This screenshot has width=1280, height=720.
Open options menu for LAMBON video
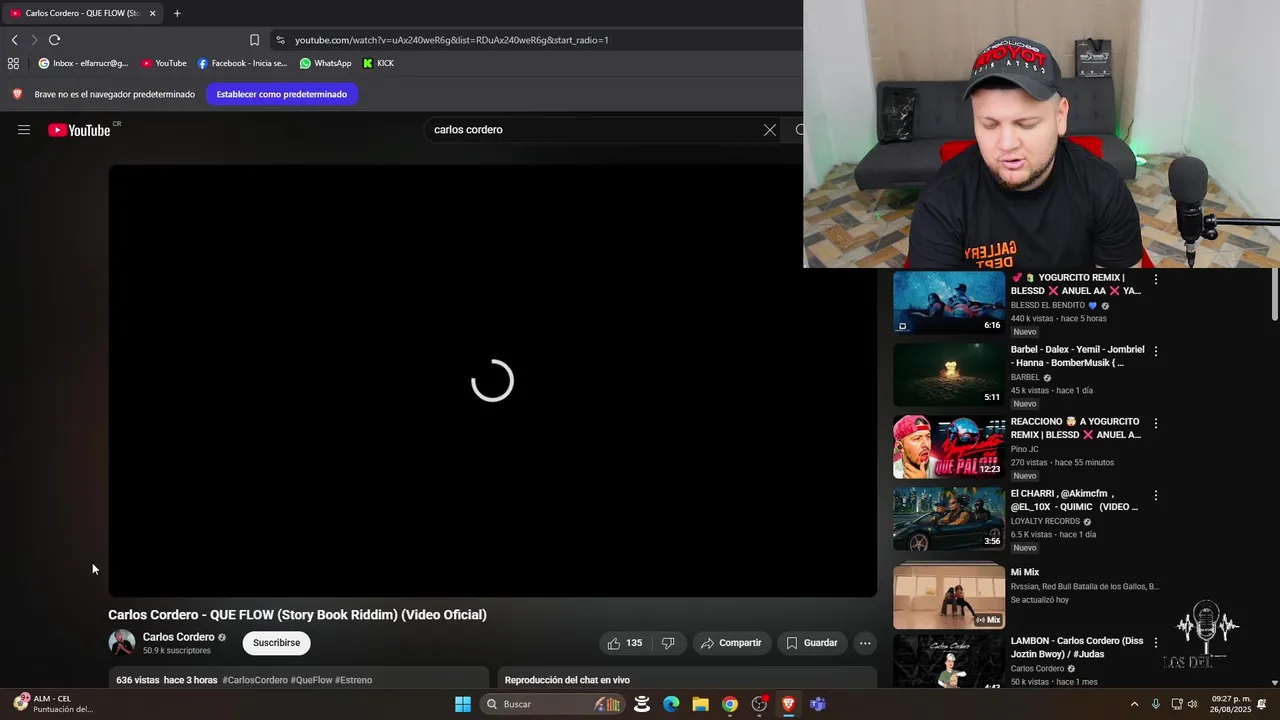click(1156, 642)
